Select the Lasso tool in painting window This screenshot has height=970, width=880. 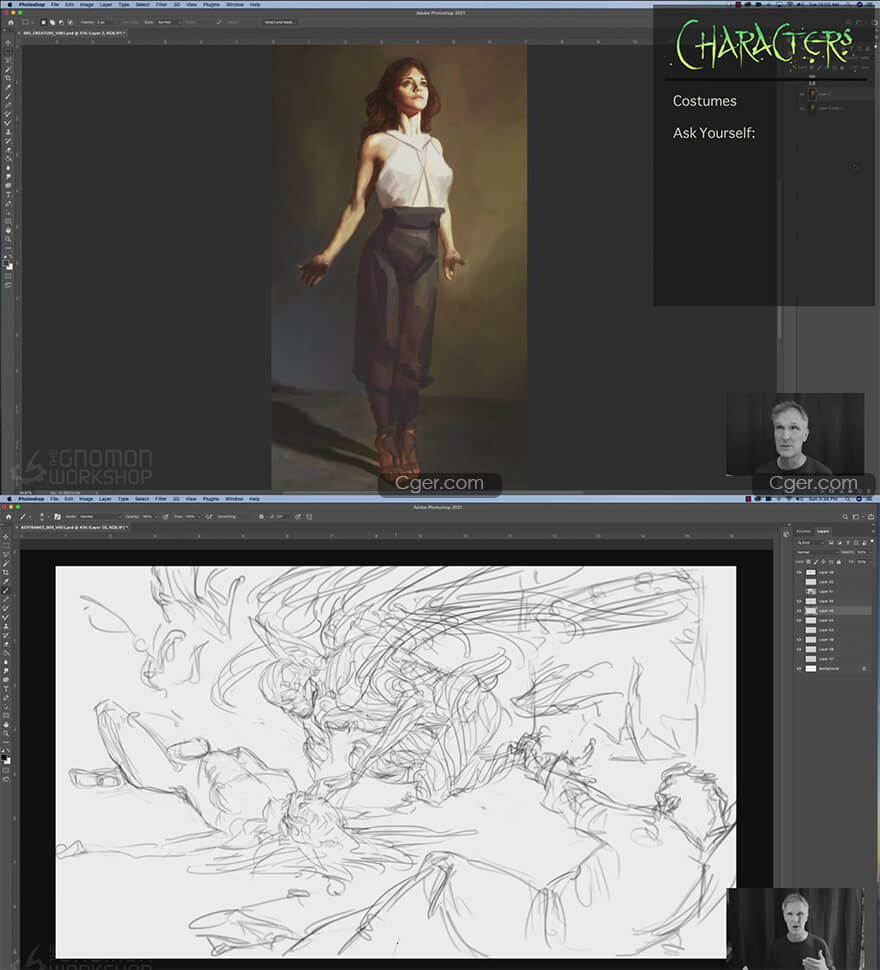[7, 61]
